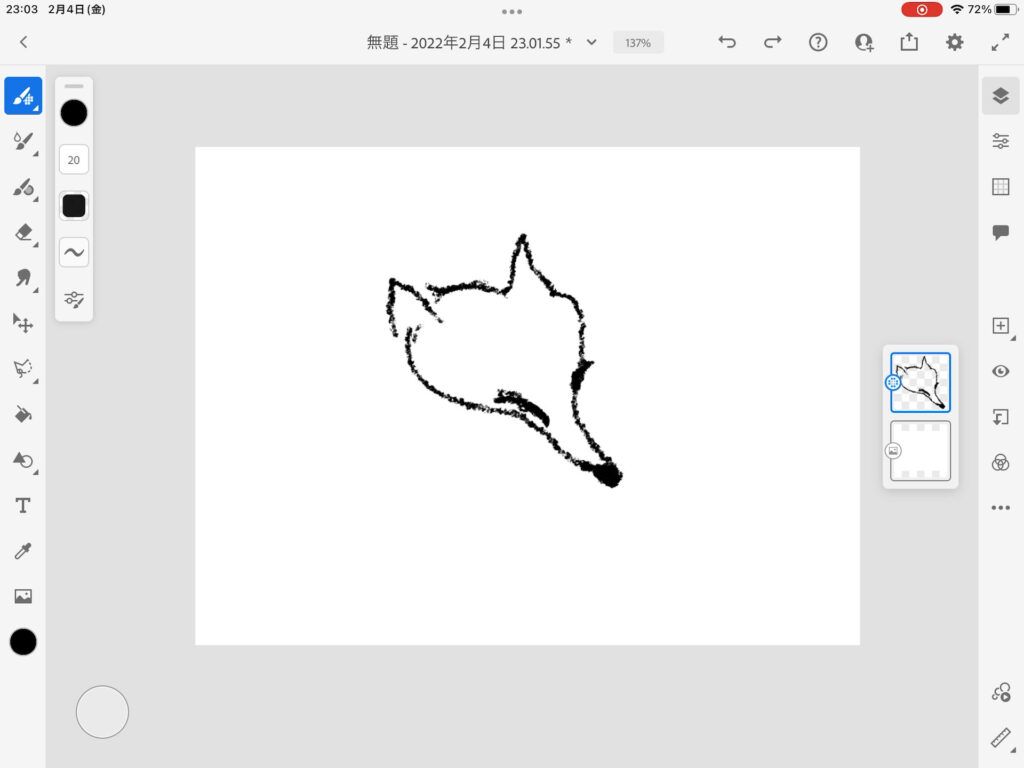Toggle visibility of the selected layer
The width and height of the screenshot is (1024, 768).
point(1000,371)
